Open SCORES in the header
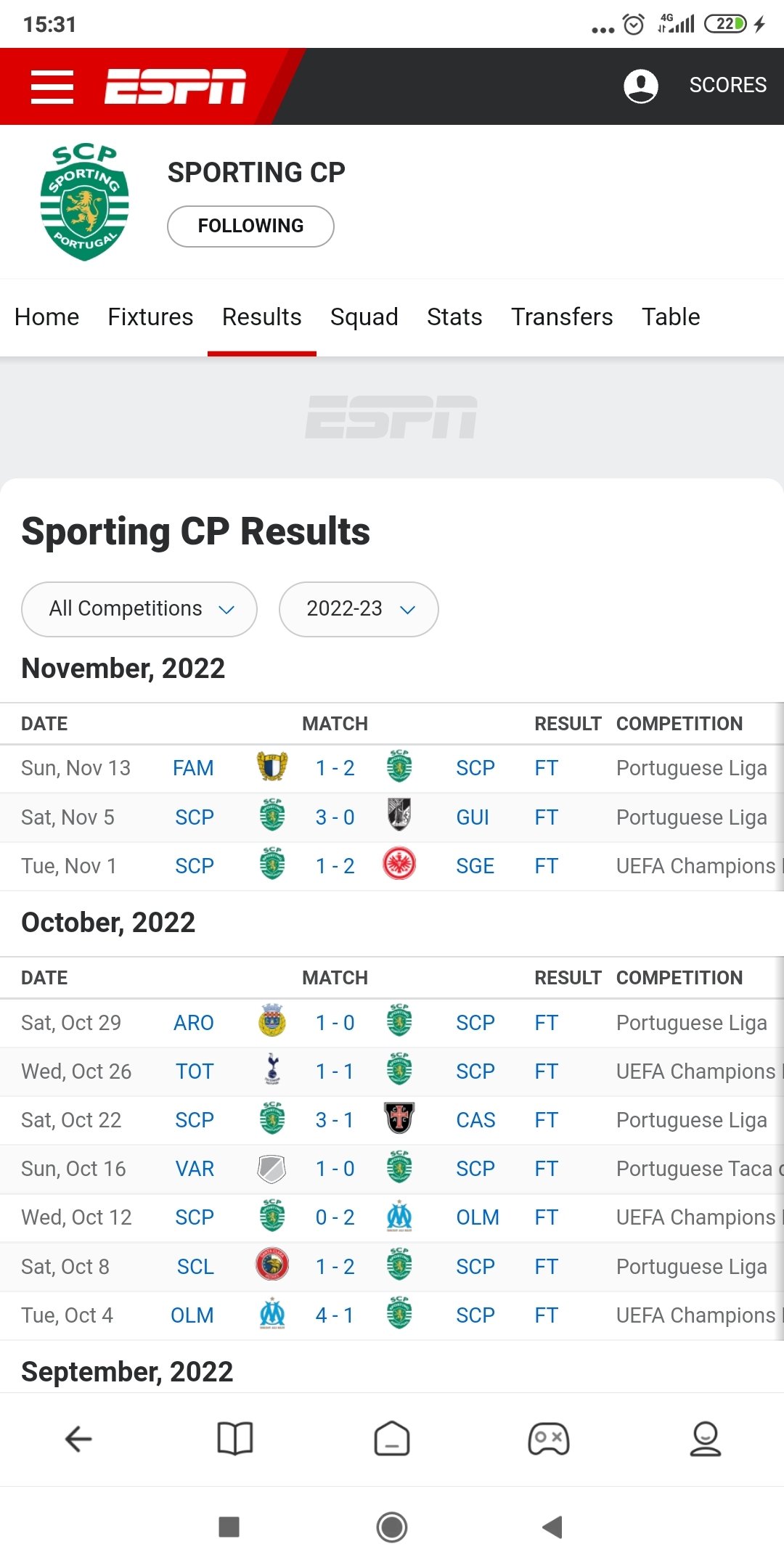Image resolution: width=784 pixels, height=1568 pixels. [727, 85]
